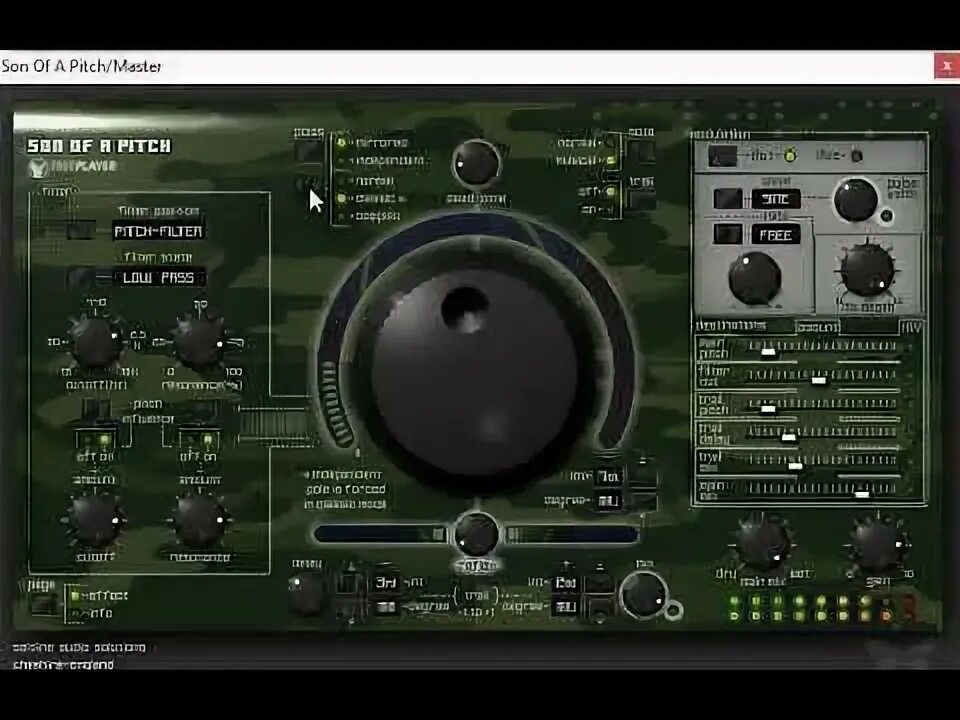Click the knob right of the SINE display
This screenshot has height=720, width=960.
[856, 200]
